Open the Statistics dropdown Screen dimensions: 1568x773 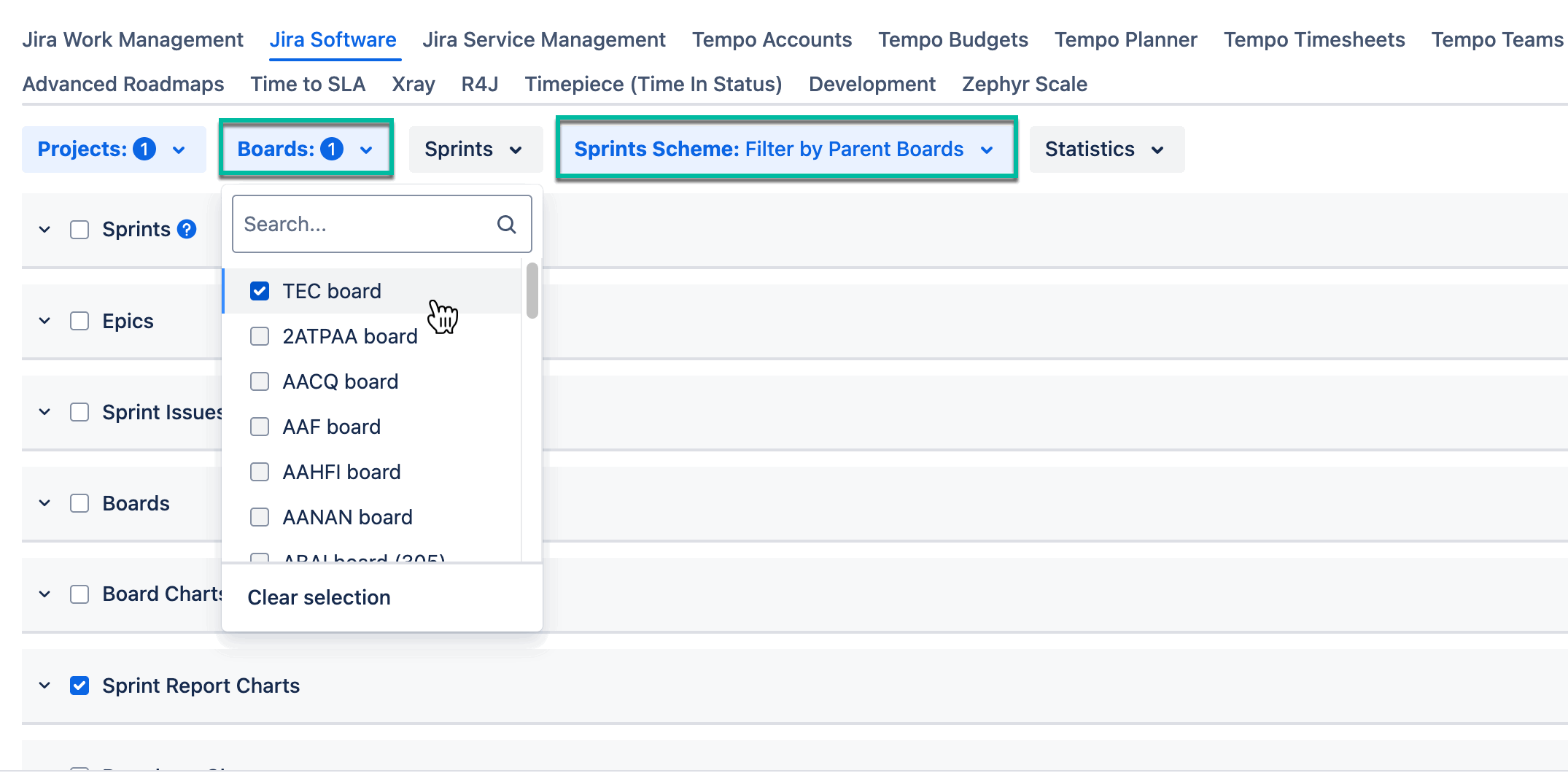1106,149
